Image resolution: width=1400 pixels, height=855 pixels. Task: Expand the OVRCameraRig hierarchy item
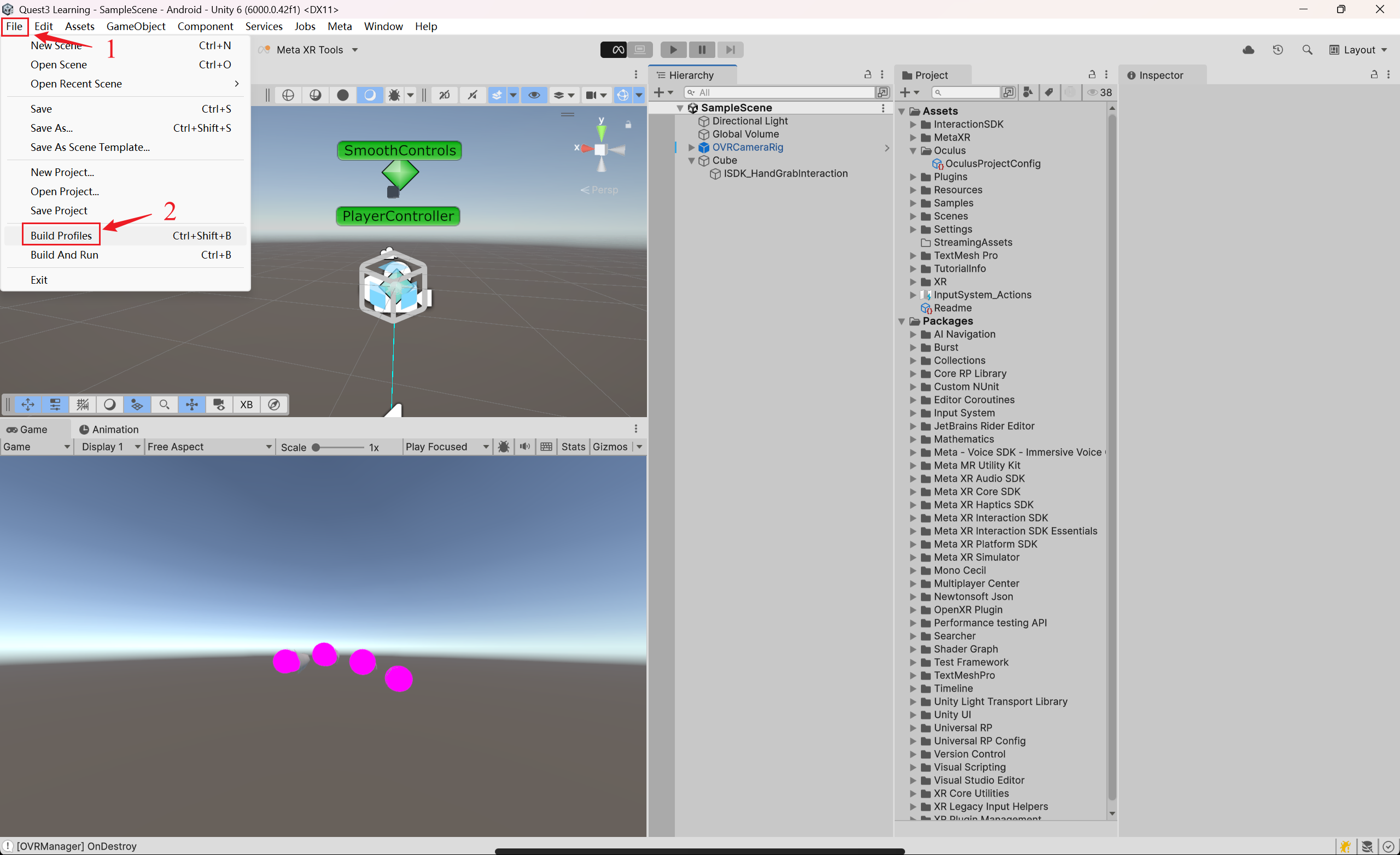coord(691,147)
